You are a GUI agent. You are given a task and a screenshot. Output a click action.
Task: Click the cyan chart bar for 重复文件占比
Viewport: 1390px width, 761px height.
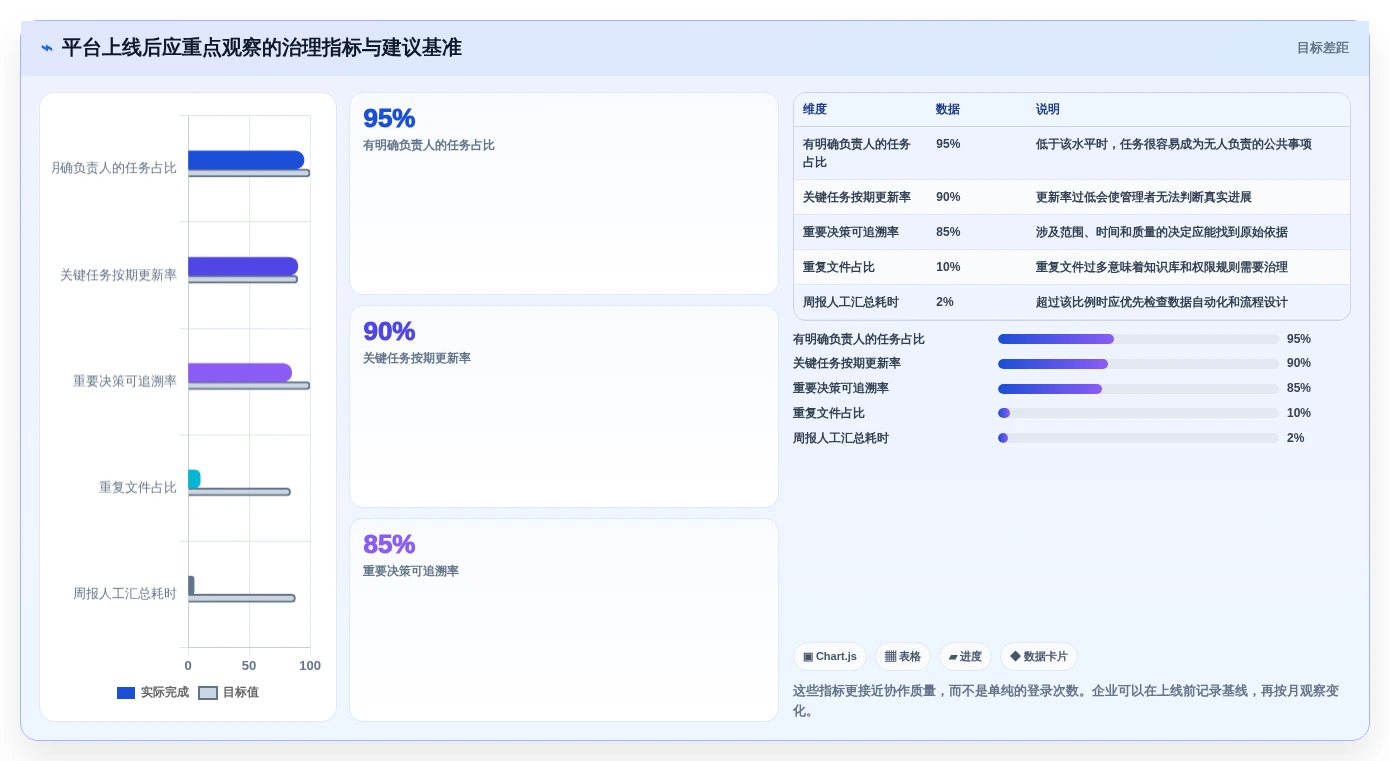(194, 479)
